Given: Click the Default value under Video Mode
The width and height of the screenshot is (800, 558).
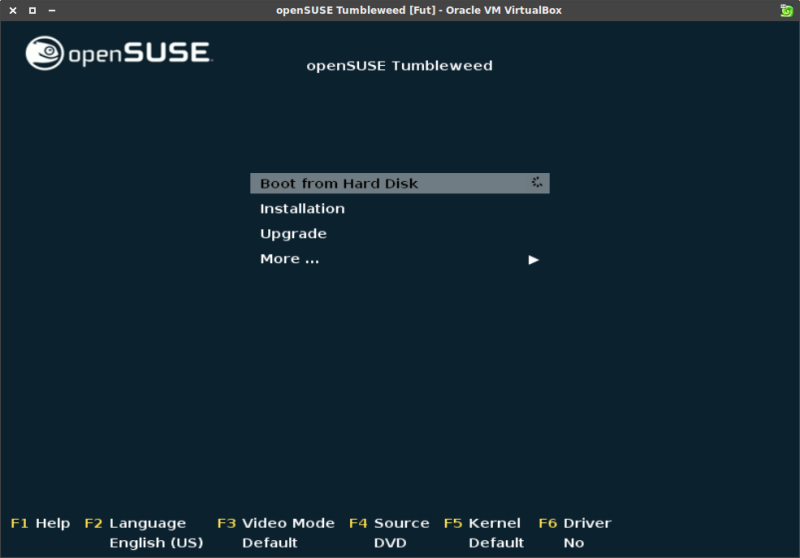Looking at the screenshot, I should (269, 543).
